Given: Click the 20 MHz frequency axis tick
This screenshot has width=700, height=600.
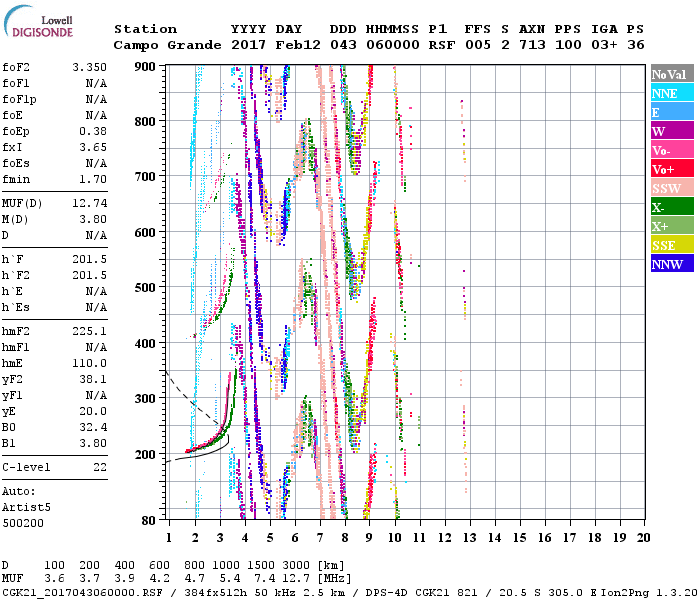Looking at the screenshot, I should pyautogui.click(x=641, y=537).
